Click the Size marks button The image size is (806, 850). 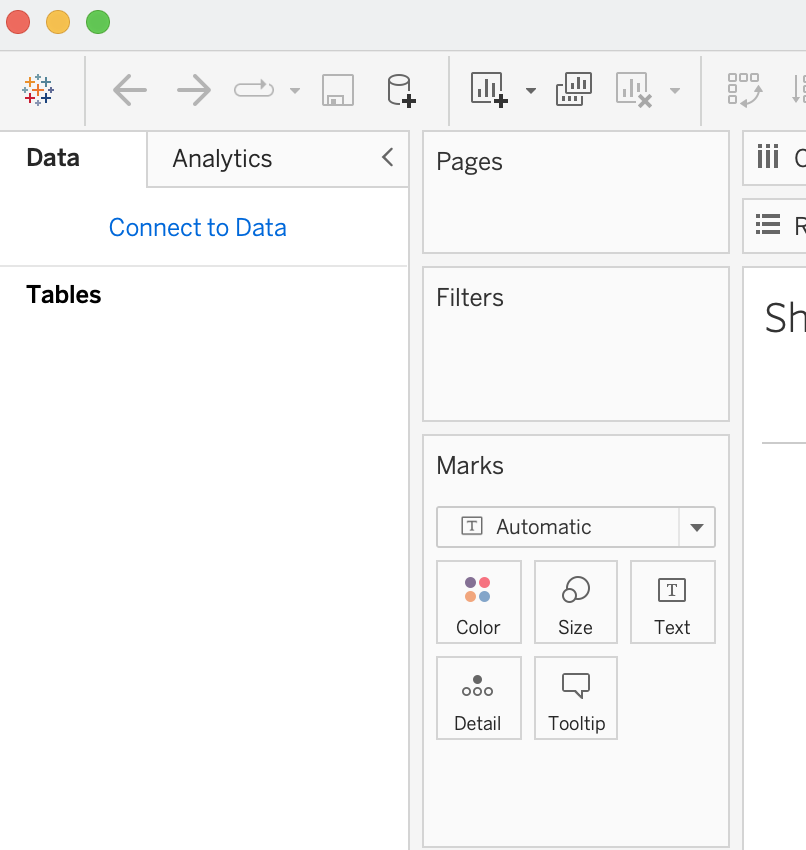[x=576, y=602]
